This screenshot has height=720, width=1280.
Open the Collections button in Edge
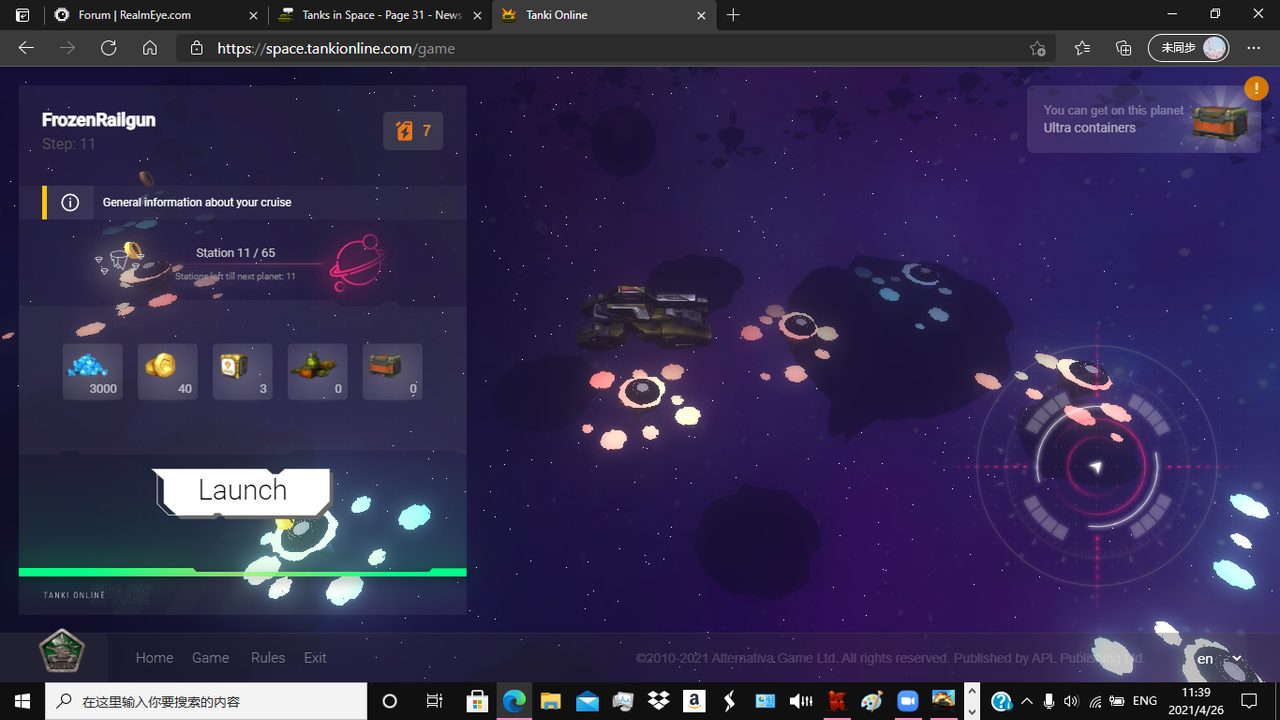pos(1123,48)
